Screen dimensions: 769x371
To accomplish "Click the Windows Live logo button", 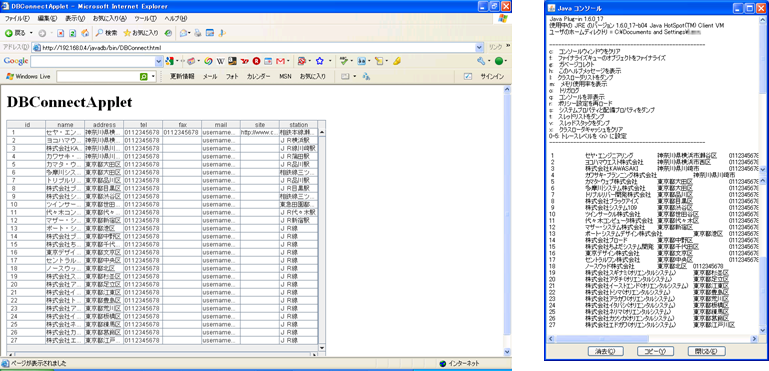I will [x=28, y=77].
